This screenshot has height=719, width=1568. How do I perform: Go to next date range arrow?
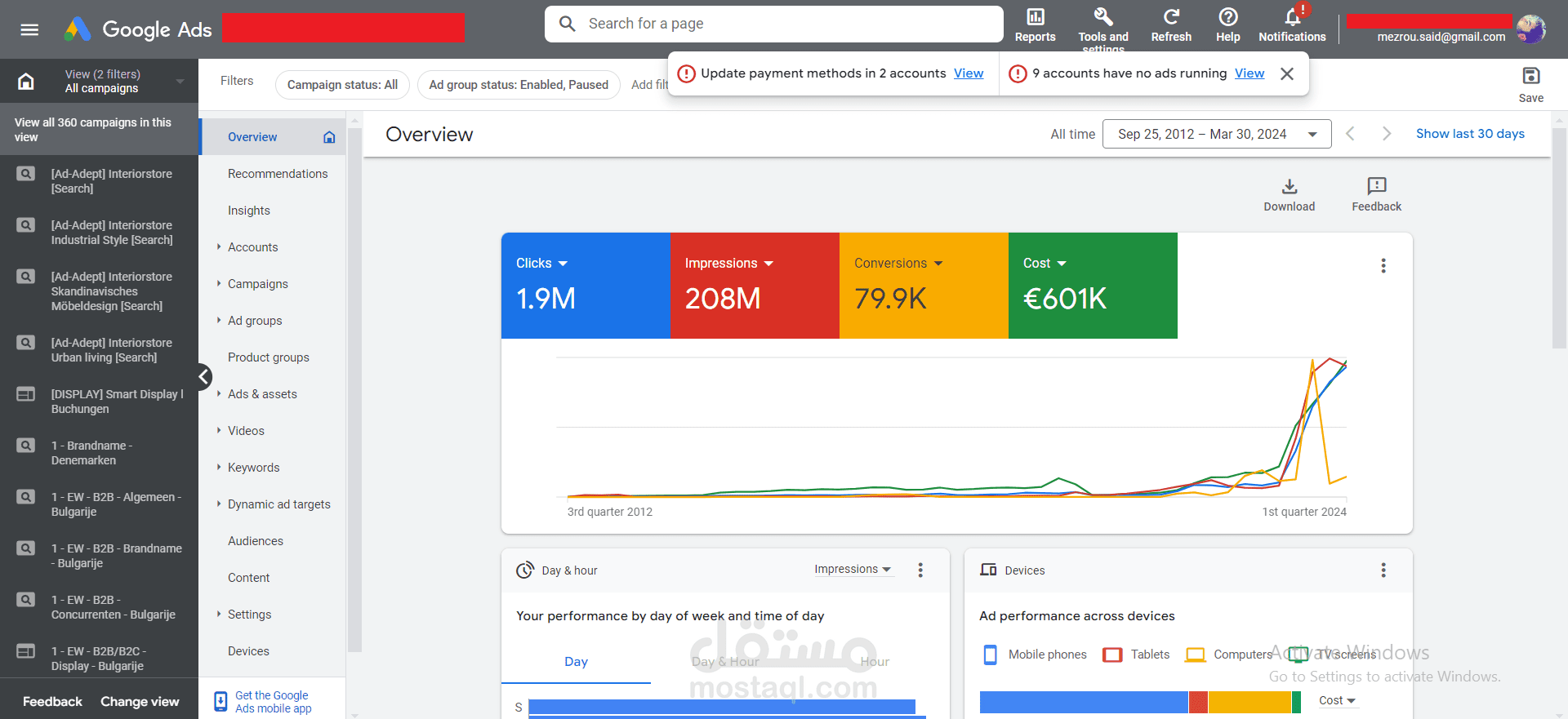[x=1386, y=134]
